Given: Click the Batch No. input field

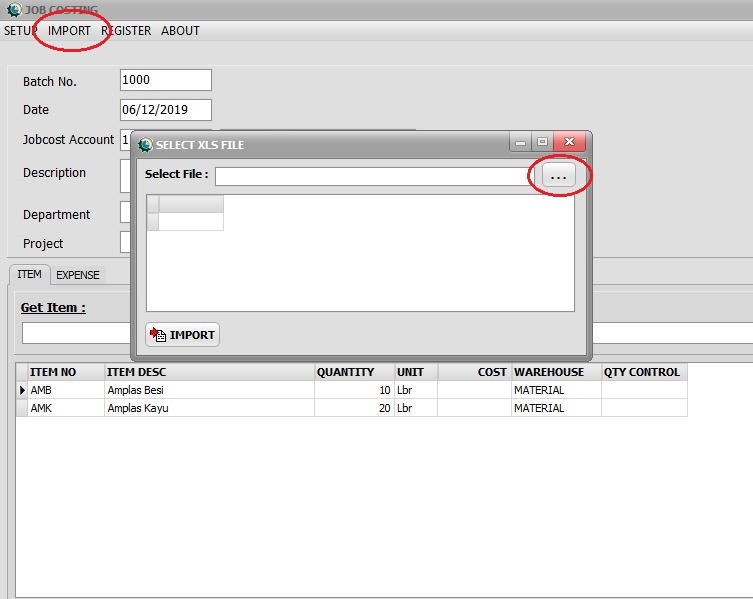Looking at the screenshot, I should (165, 81).
